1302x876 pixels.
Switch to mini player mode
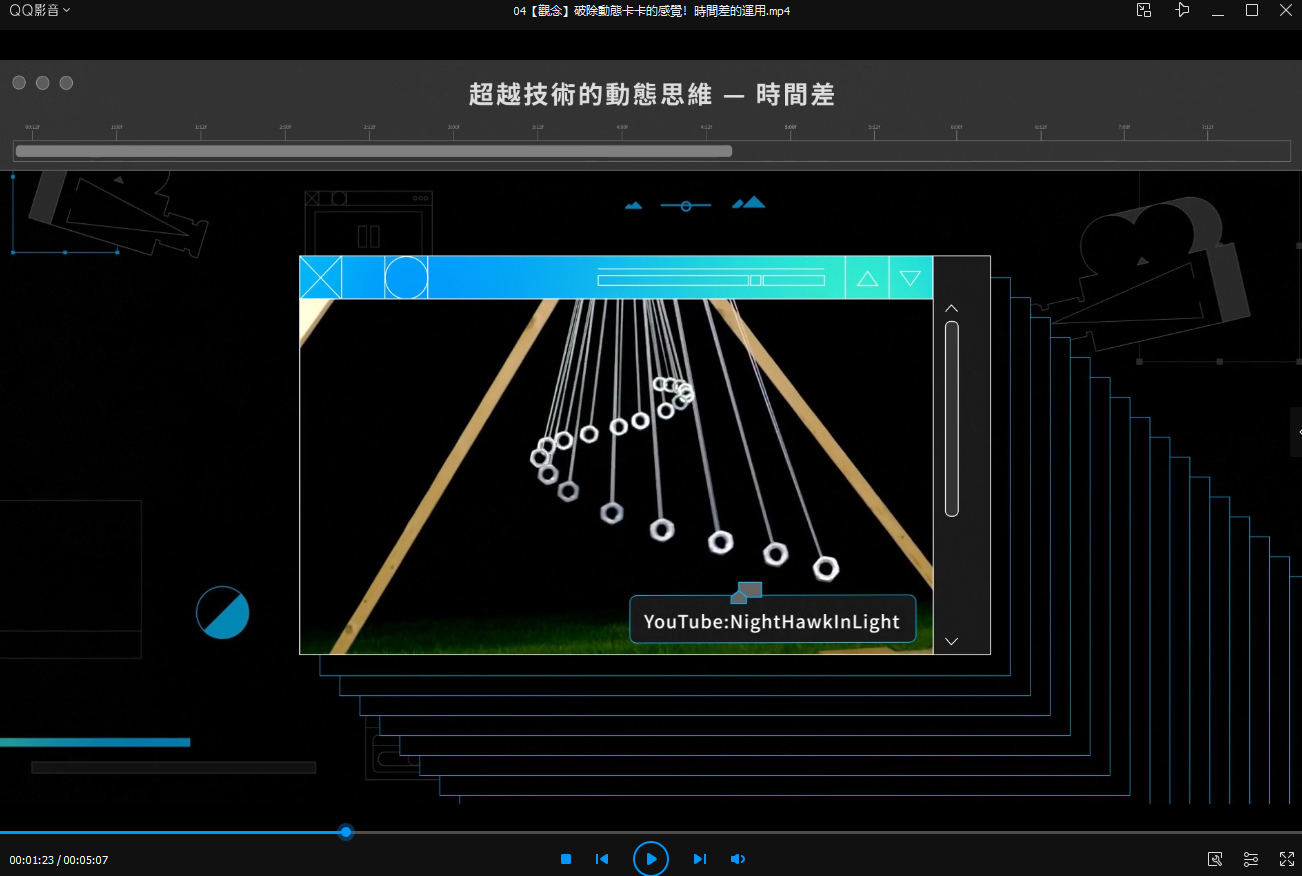[x=1144, y=10]
